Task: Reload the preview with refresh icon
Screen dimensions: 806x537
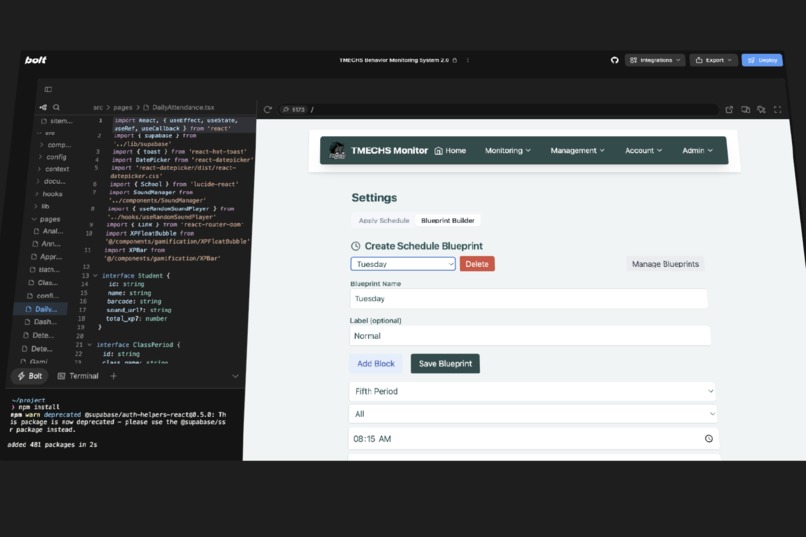Action: 267,109
